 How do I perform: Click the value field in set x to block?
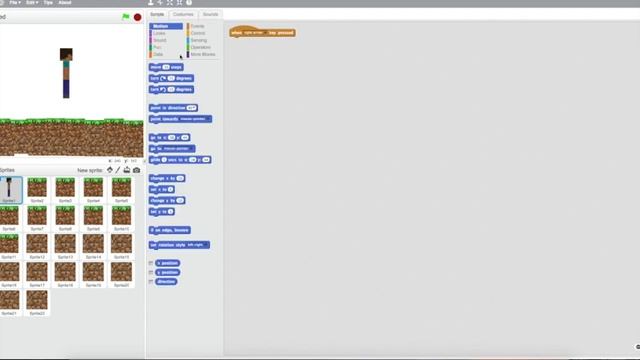[x=171, y=189]
